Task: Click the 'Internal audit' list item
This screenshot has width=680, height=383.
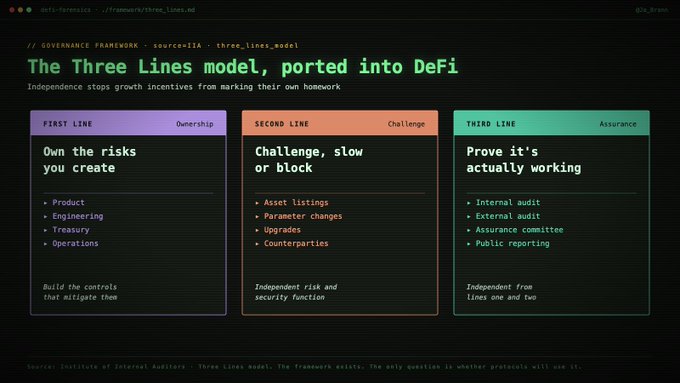Action: (508, 203)
